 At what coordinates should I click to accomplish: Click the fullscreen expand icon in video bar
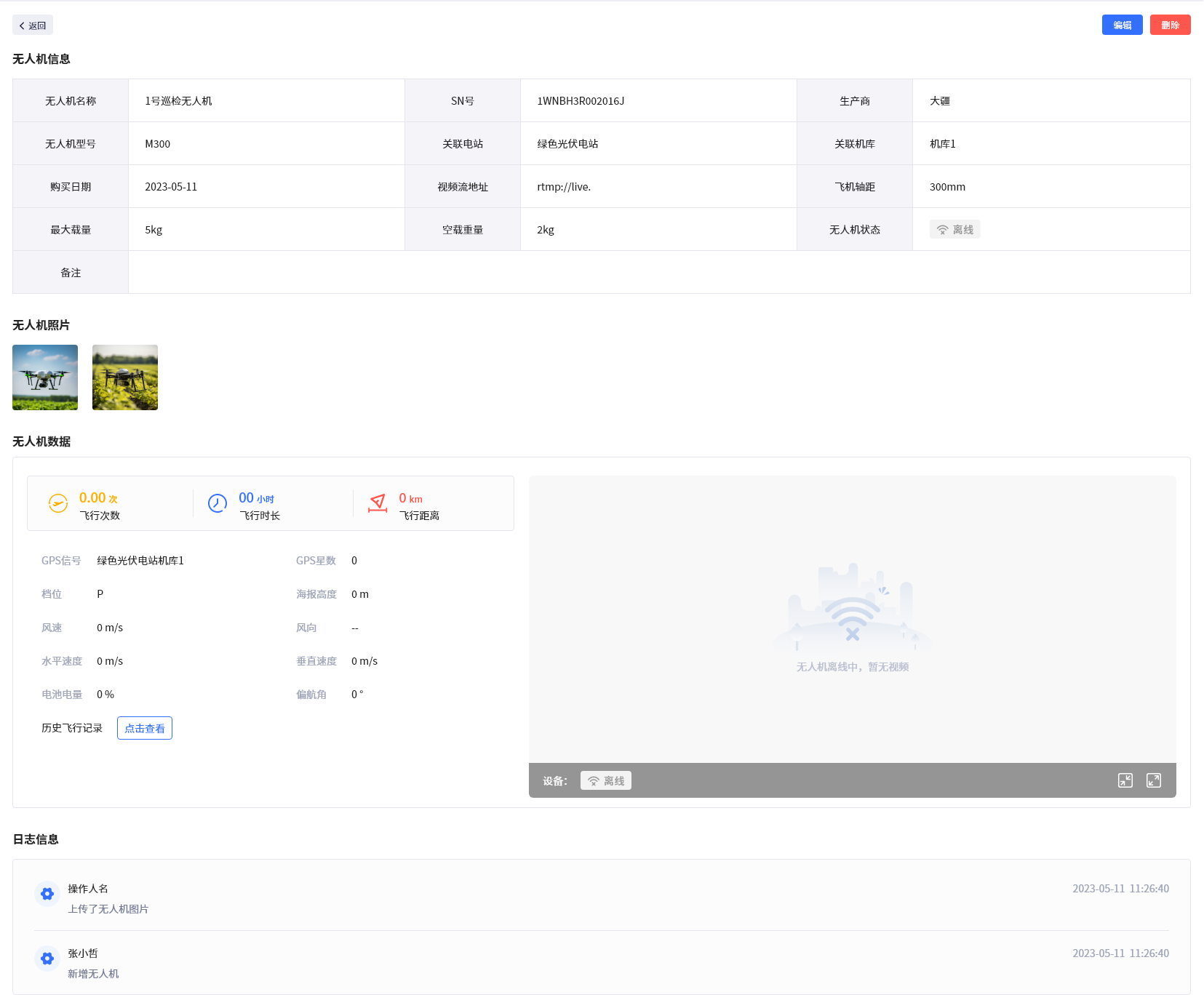pos(1154,780)
